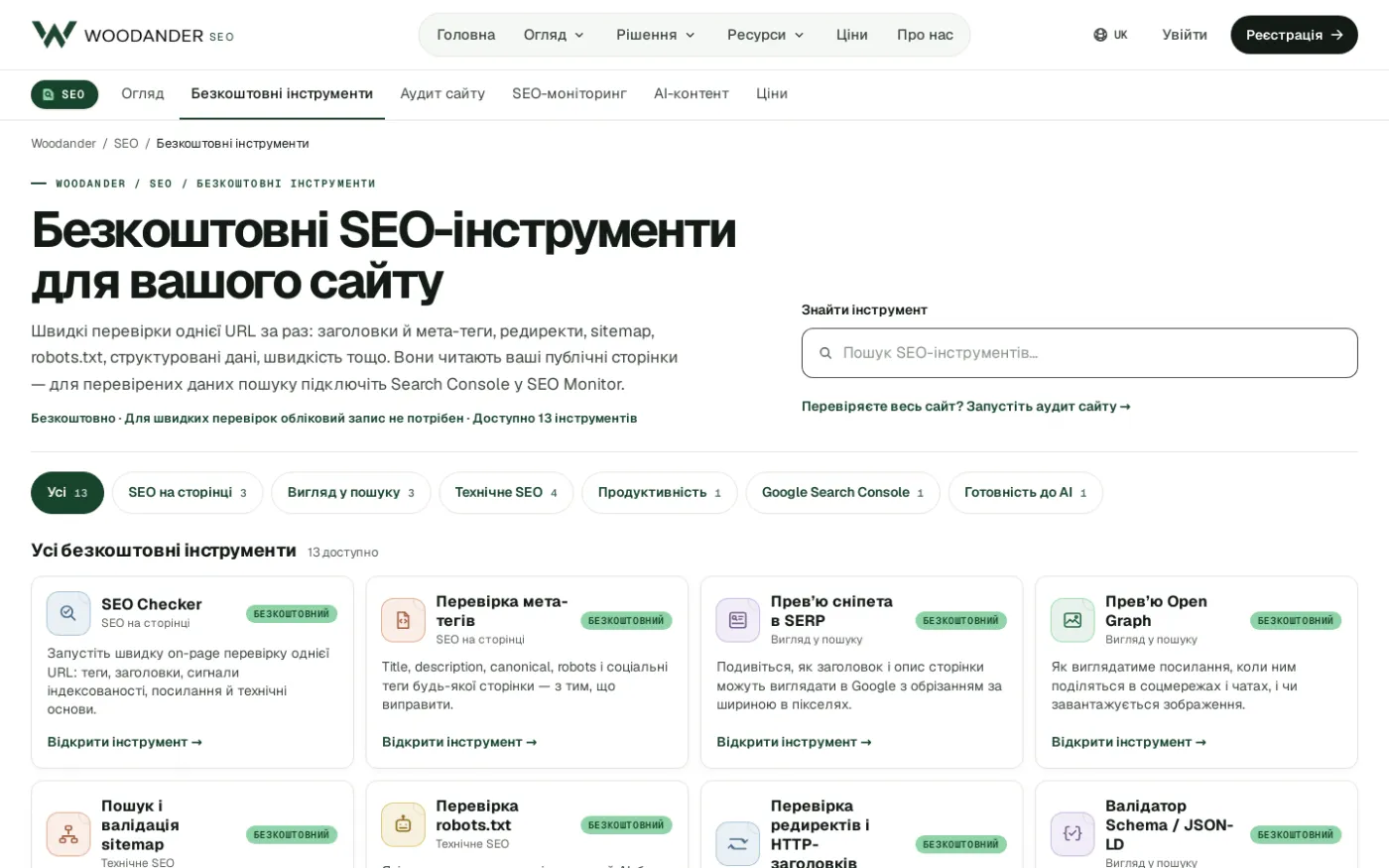Screen dimensions: 1389x868
Task: Click the Прев'ю сніпета в SERP icon
Action: pyautogui.click(x=737, y=620)
